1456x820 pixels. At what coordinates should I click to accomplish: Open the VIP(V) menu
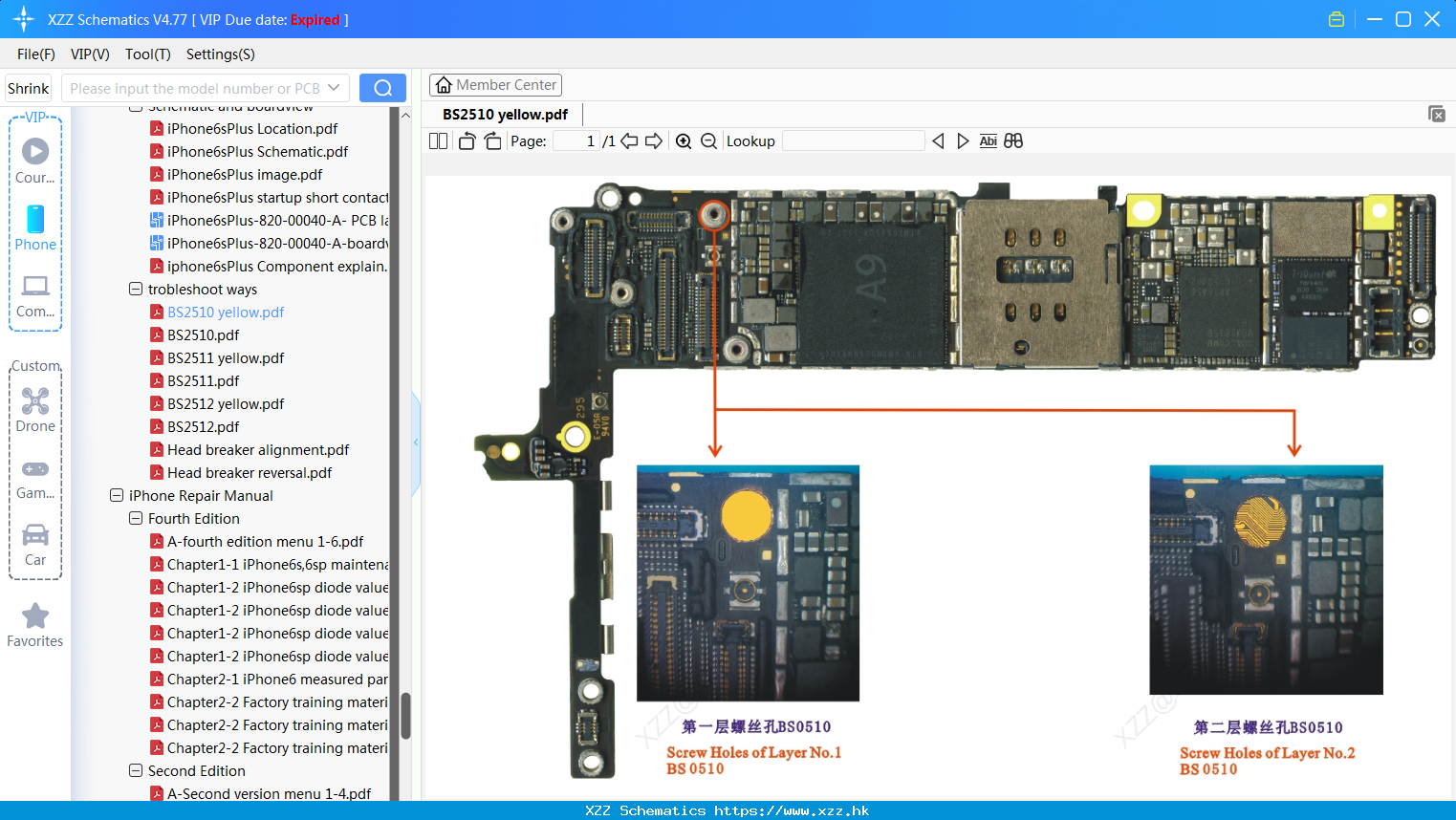pos(90,54)
